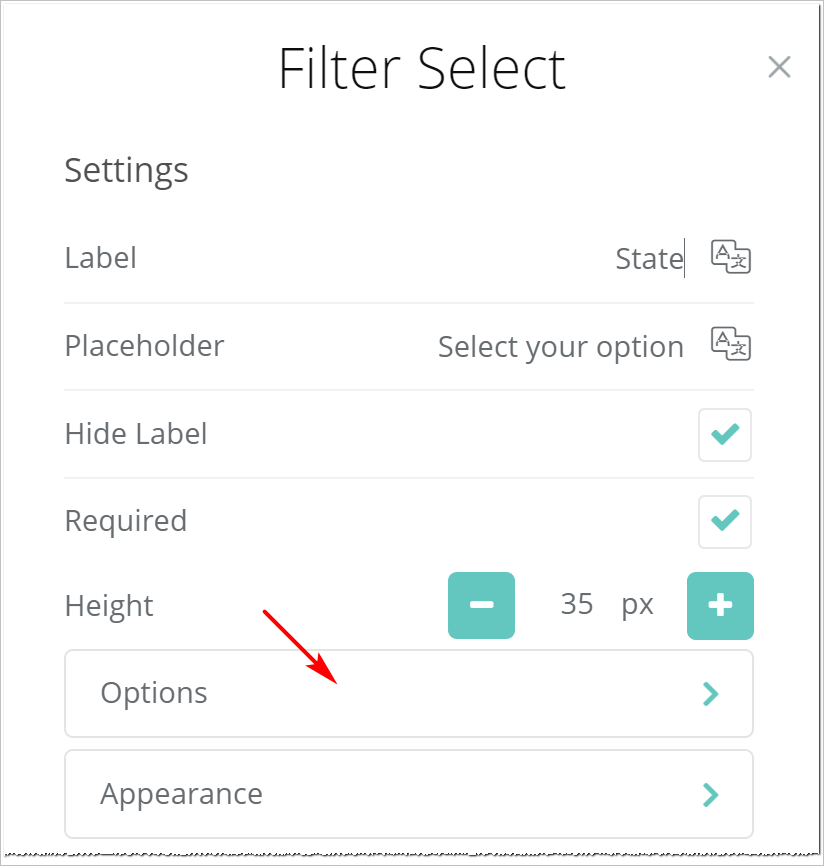Uncheck the Required checkbox
The width and height of the screenshot is (824, 866).
click(x=725, y=521)
